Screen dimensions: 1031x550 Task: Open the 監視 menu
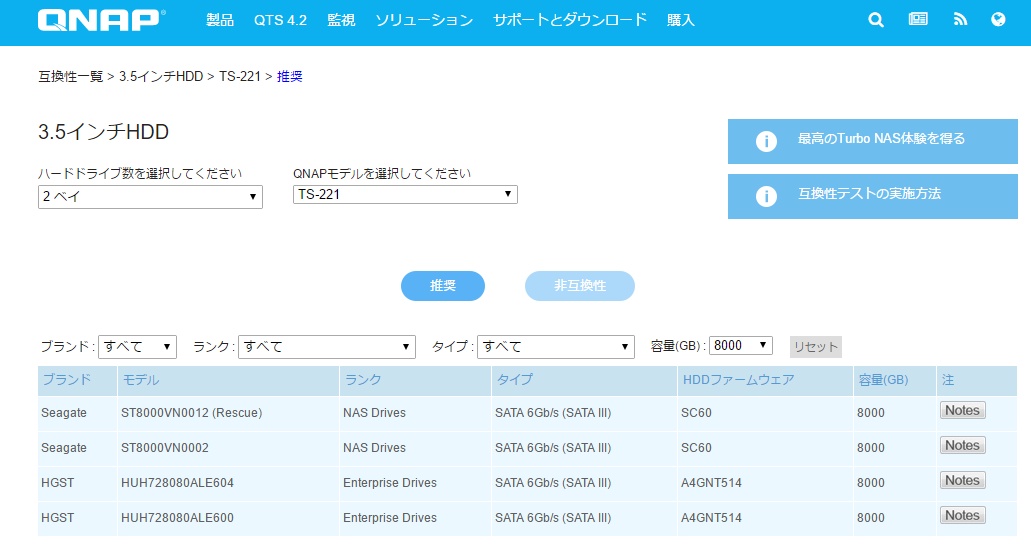click(341, 20)
